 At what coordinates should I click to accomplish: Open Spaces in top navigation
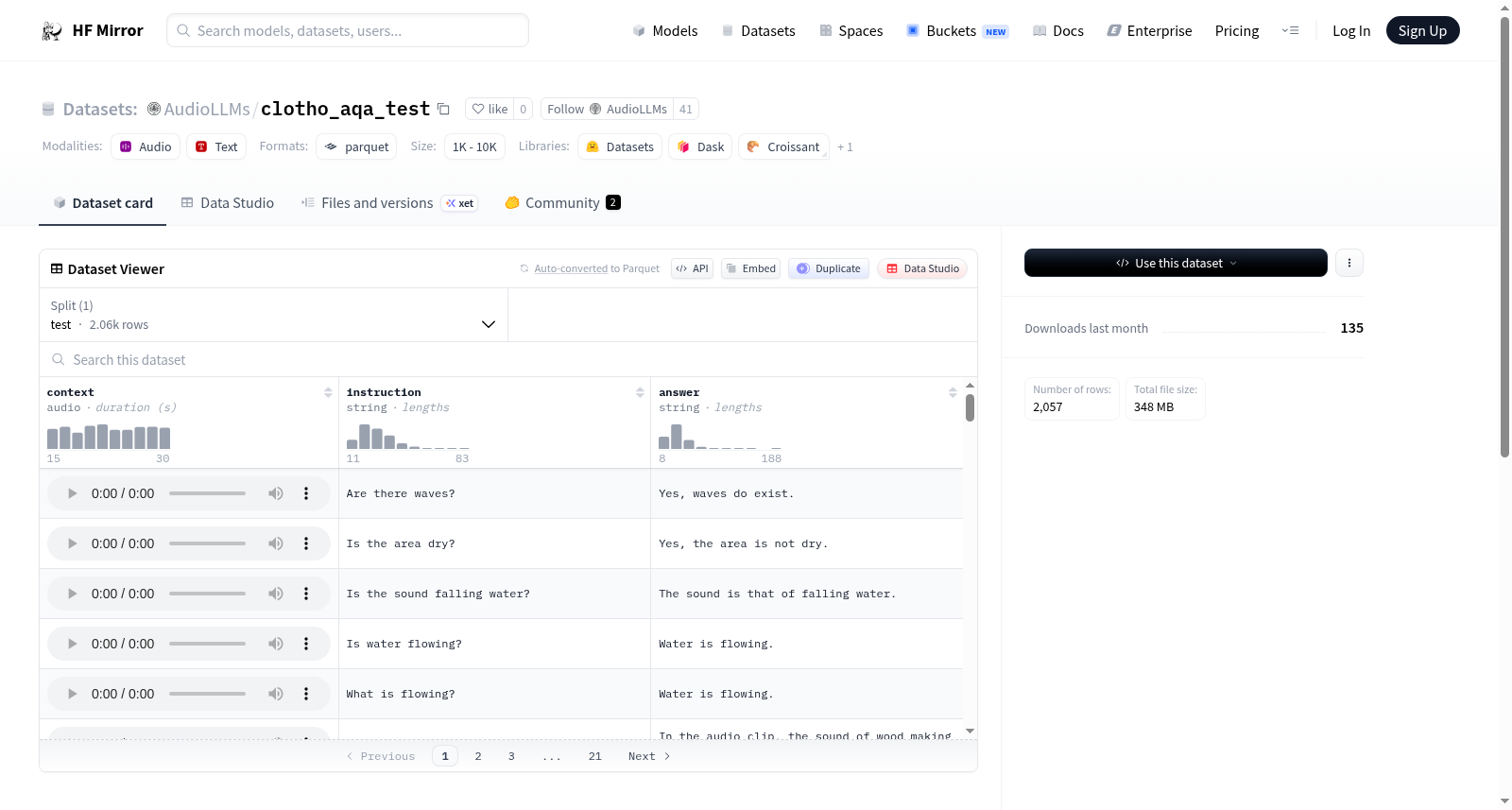[850, 30]
